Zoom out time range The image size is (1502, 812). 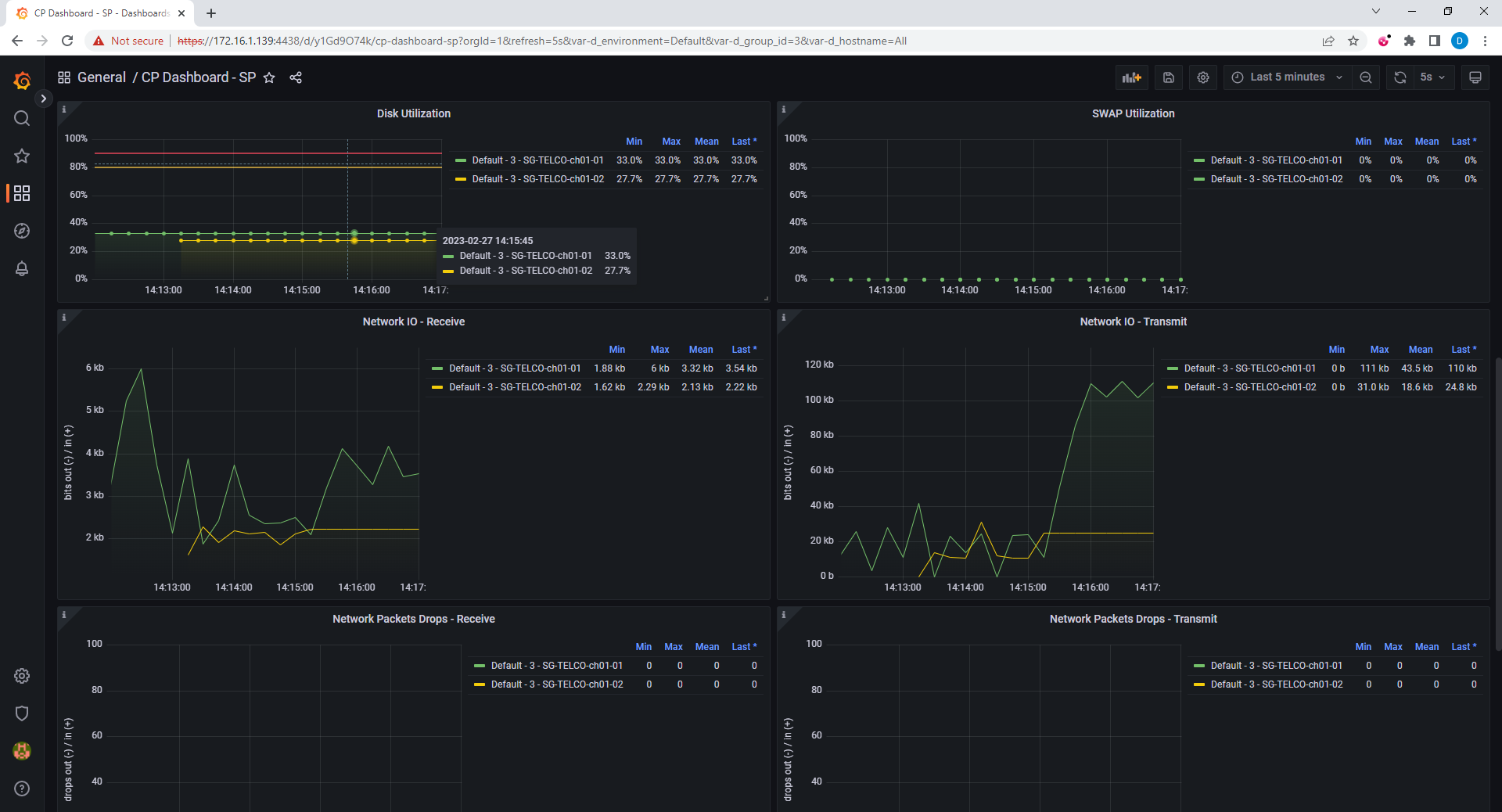(1366, 77)
